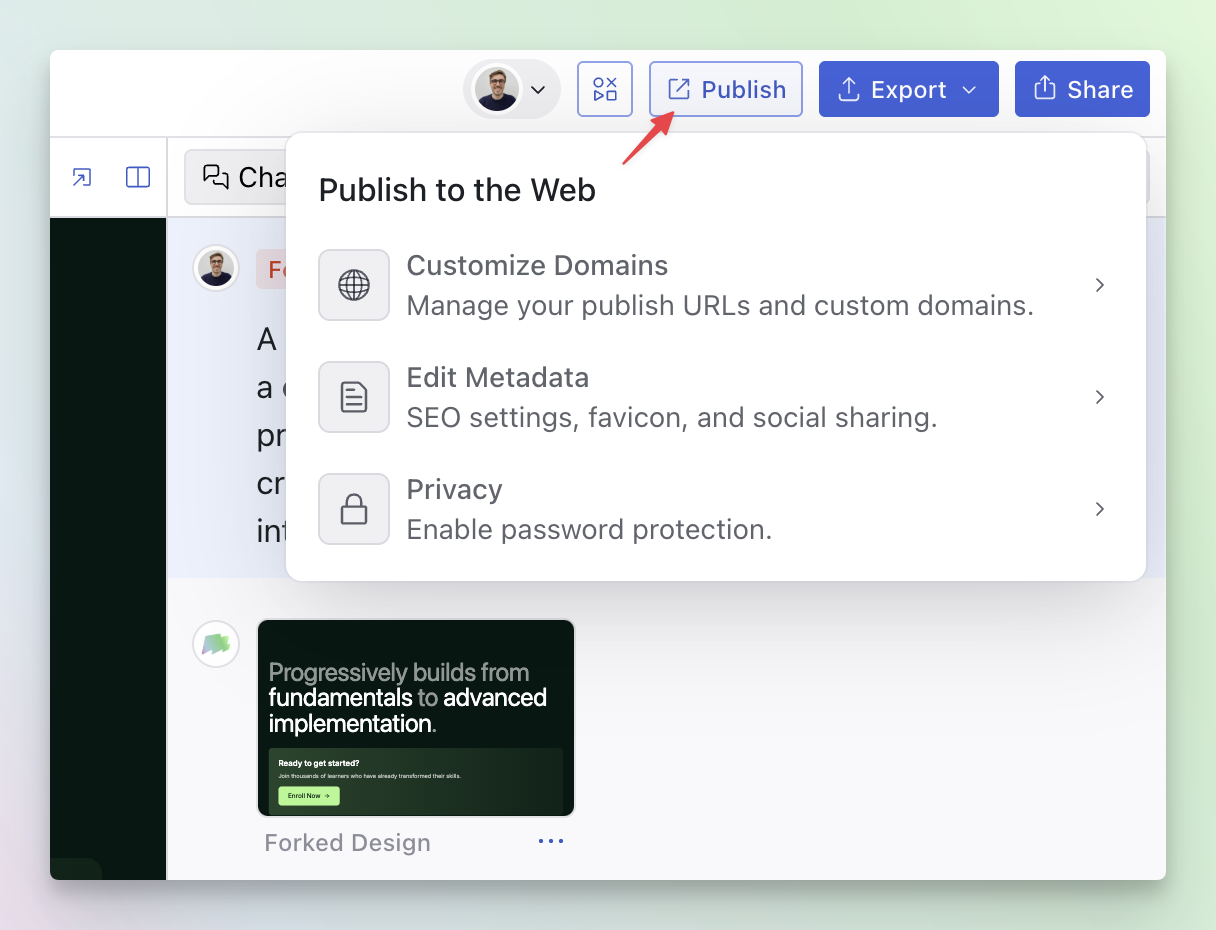
Task: Click the globe icon for Customize Domains
Action: 354,285
